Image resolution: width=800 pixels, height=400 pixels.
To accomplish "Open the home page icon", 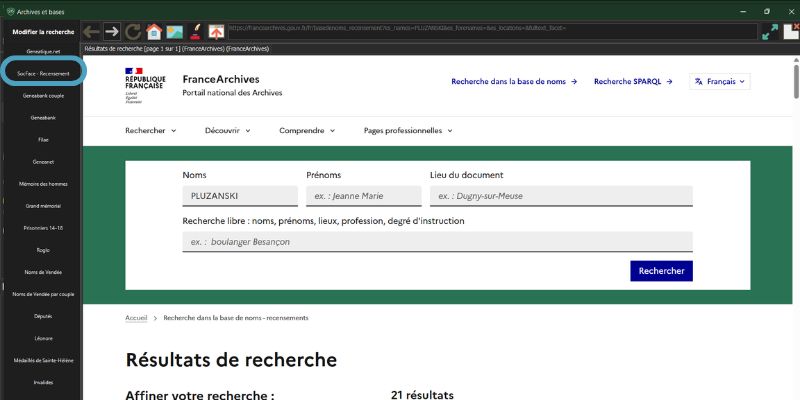I will coord(154,32).
